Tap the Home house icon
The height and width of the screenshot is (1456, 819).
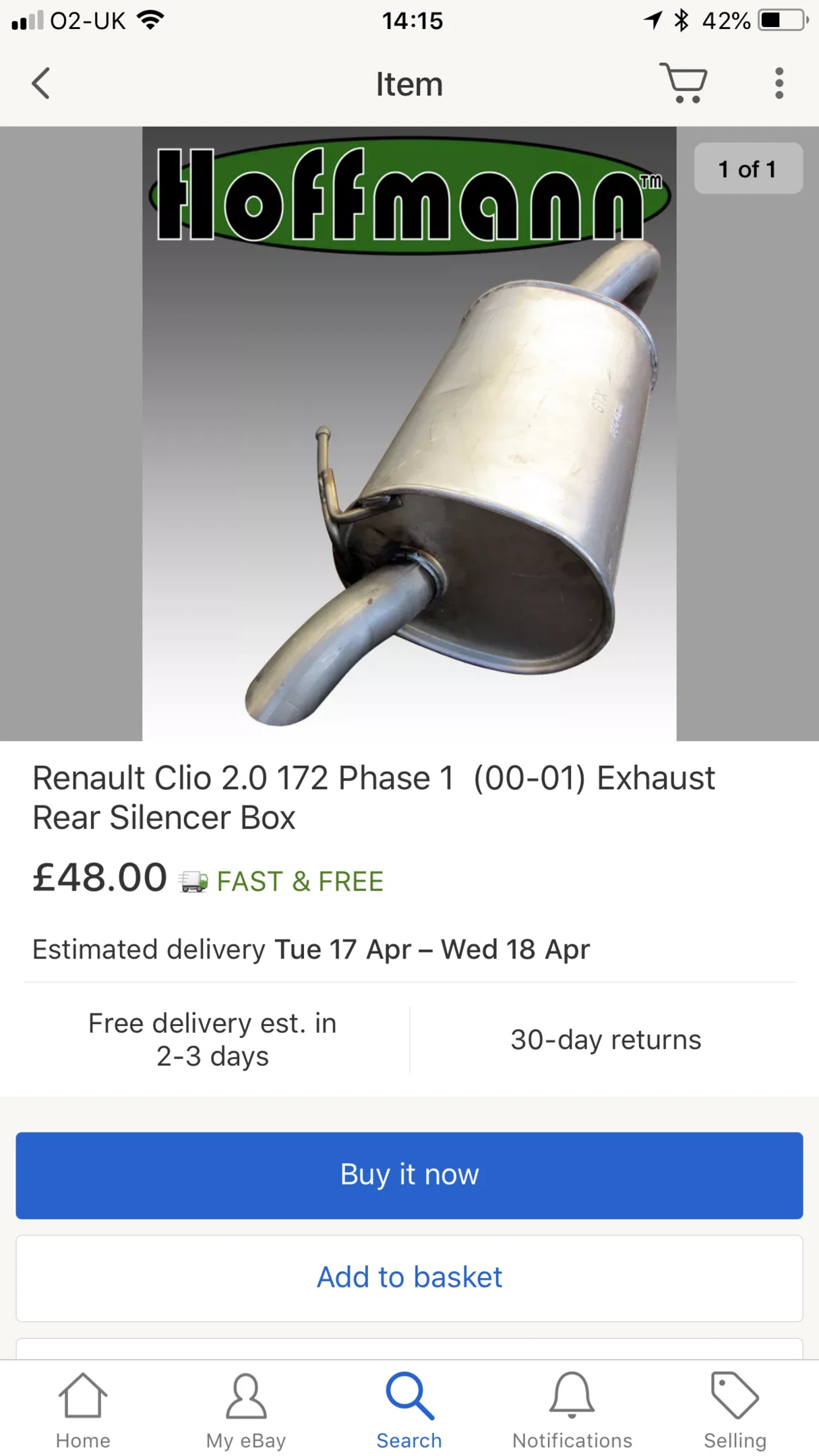[x=83, y=1395]
